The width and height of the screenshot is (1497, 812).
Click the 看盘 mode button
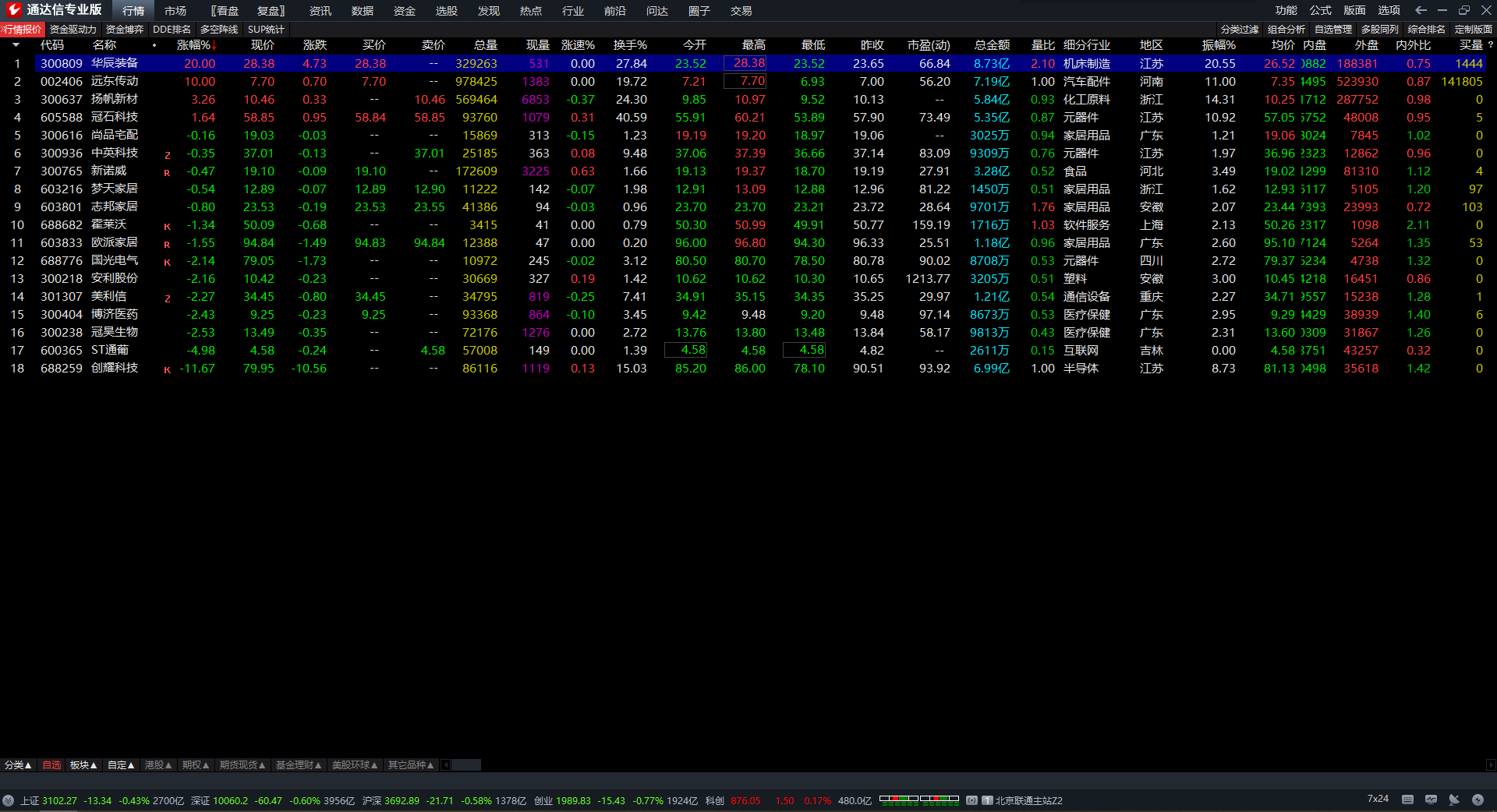pos(225,10)
